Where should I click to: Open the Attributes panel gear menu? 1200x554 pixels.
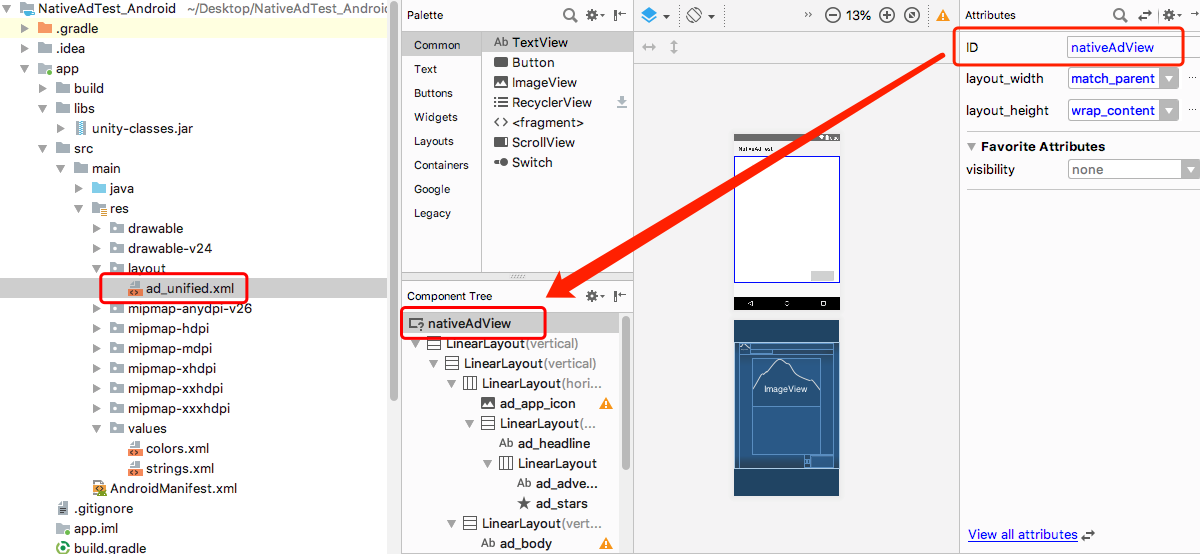point(1170,15)
